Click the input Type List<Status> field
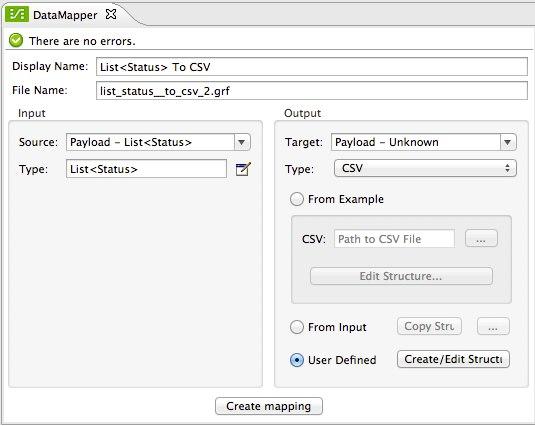535x426 pixels. point(146,169)
